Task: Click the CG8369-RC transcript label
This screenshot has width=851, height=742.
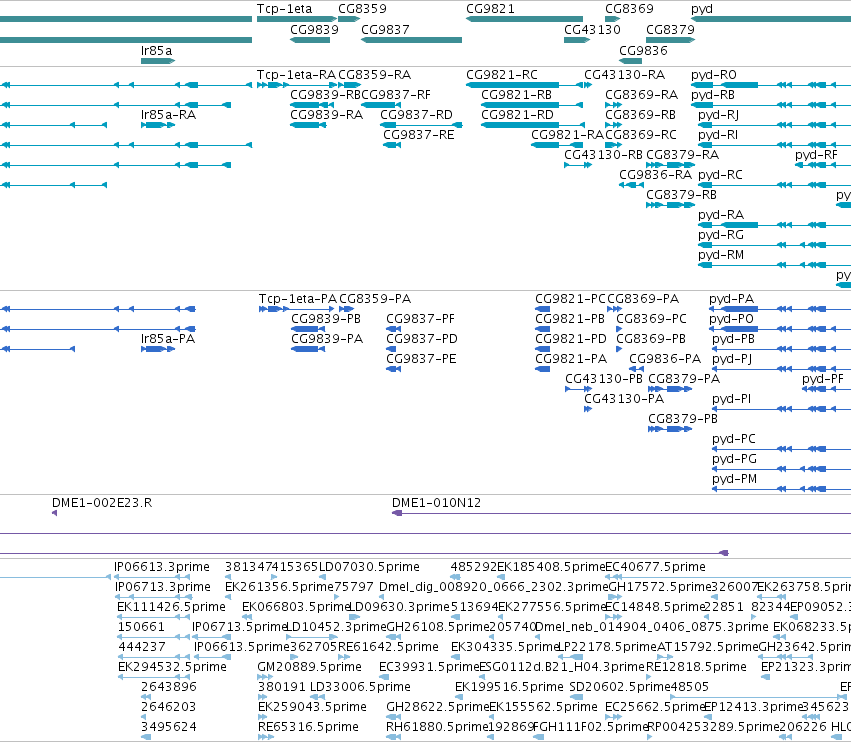Action: pyautogui.click(x=641, y=135)
